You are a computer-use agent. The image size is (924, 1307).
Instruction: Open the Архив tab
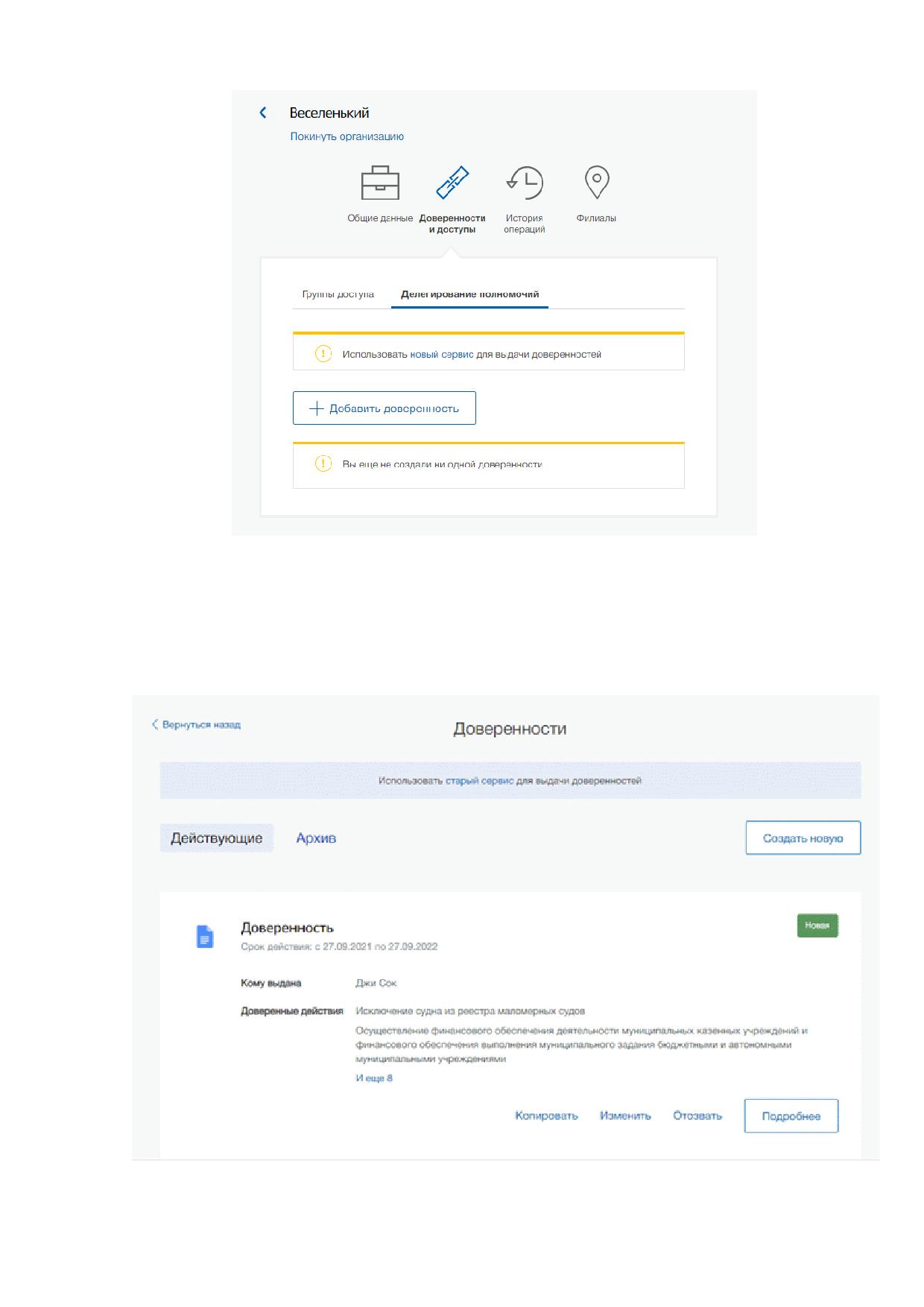316,838
